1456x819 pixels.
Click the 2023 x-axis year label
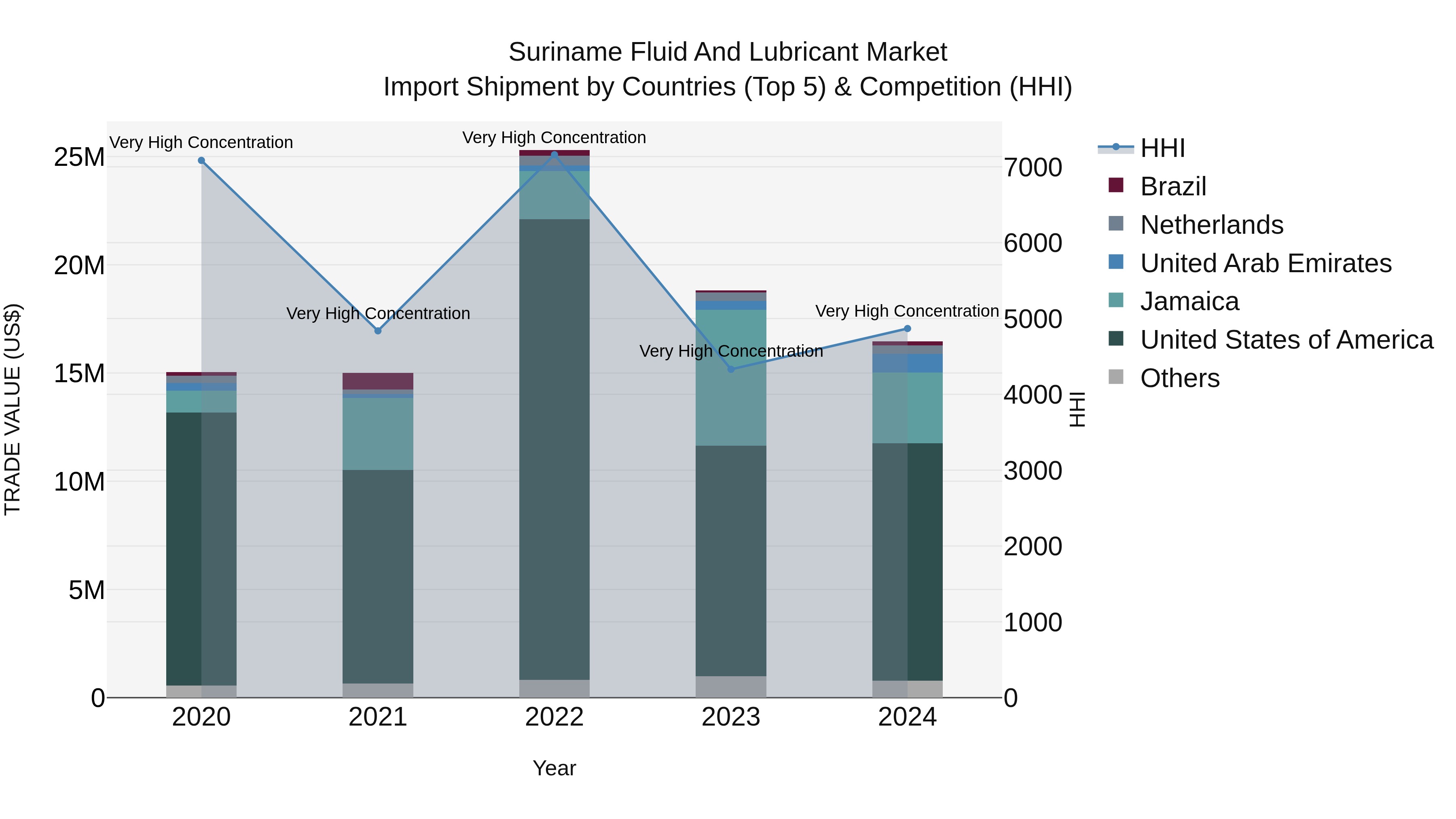(x=731, y=717)
